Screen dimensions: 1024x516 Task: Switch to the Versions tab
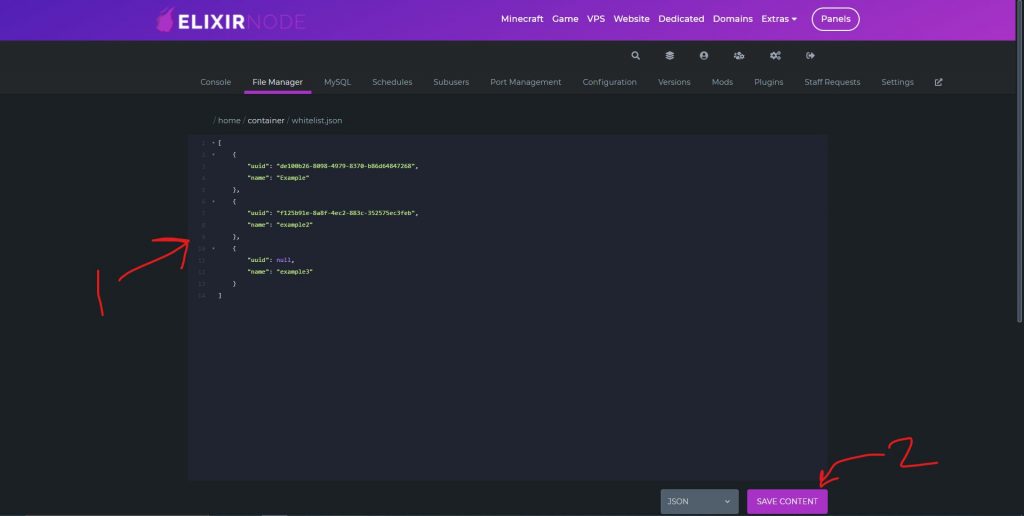tap(674, 82)
